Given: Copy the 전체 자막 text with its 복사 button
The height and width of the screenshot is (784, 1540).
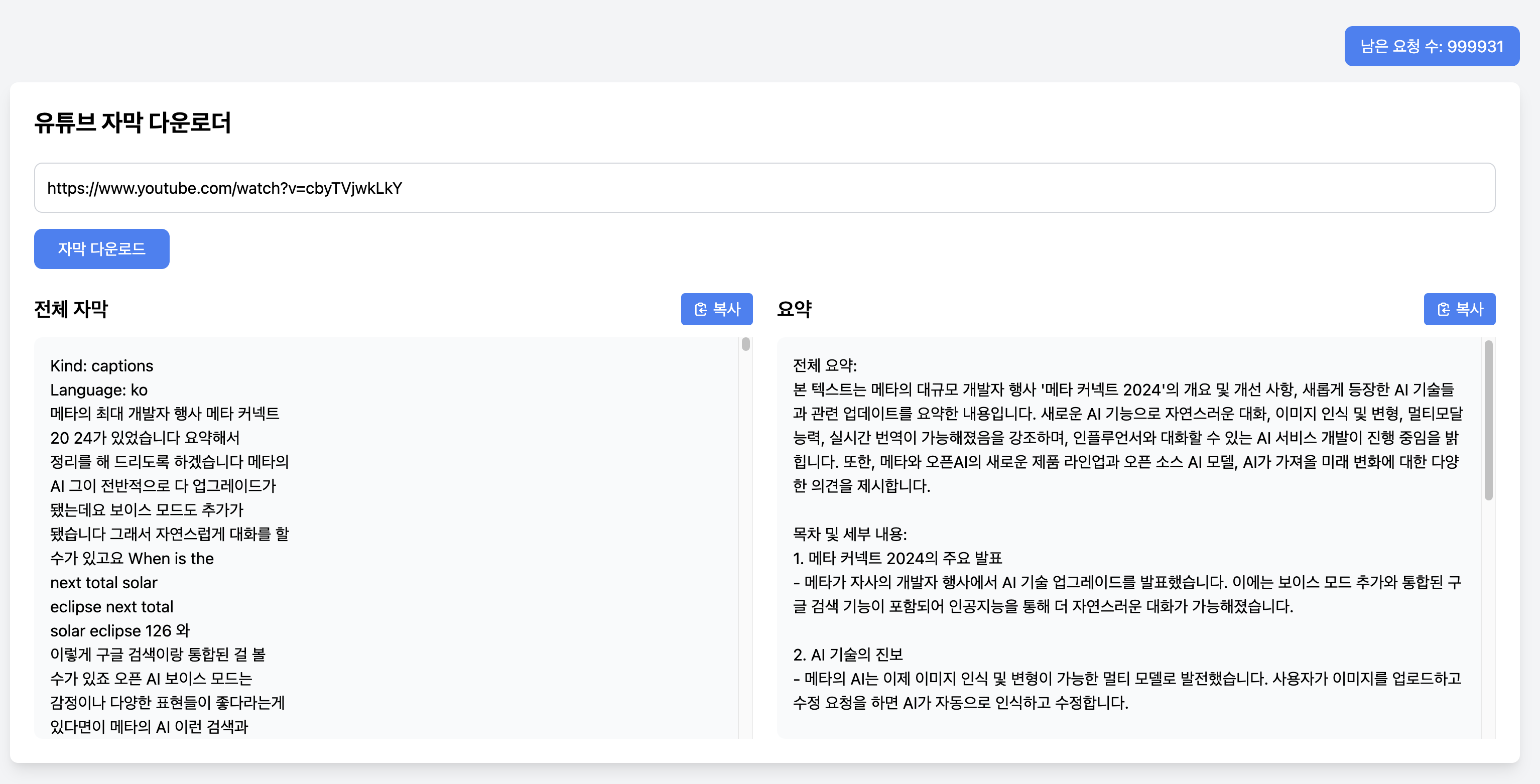Looking at the screenshot, I should (x=716, y=309).
